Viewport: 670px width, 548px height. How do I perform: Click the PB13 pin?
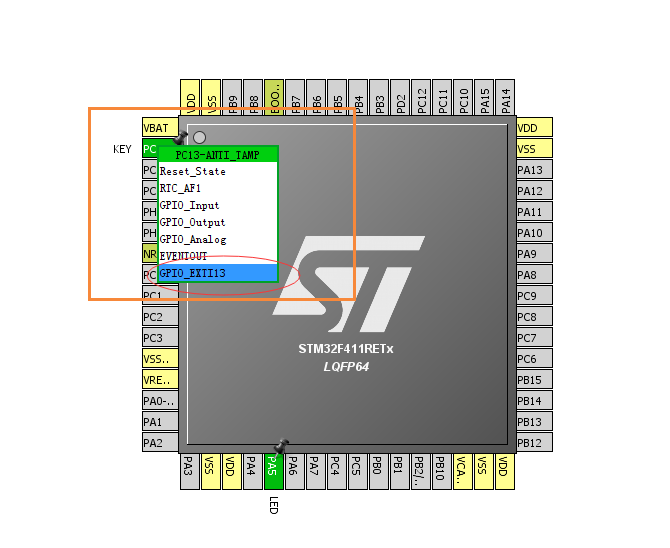point(535,421)
